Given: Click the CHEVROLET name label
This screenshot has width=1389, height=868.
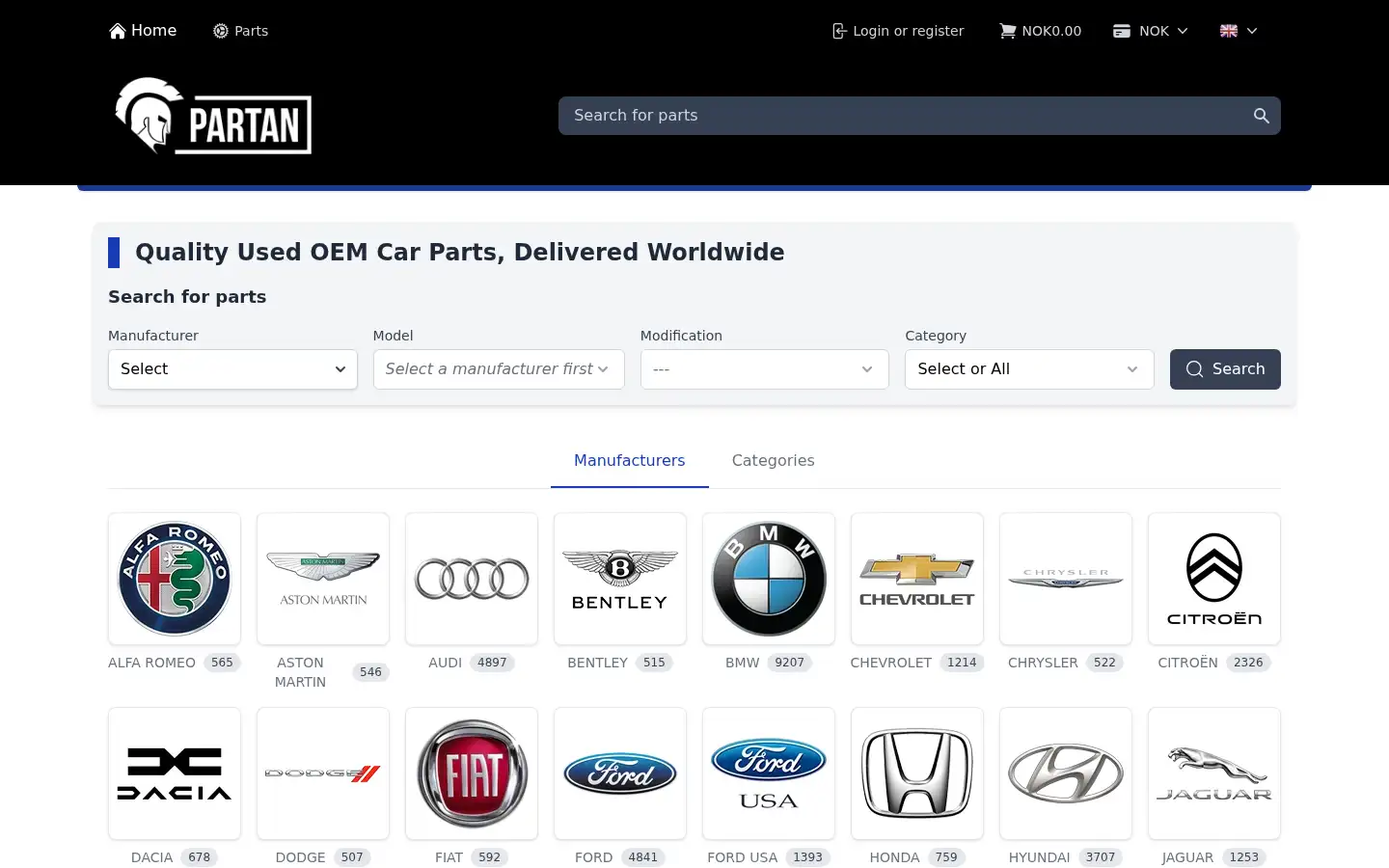Looking at the screenshot, I should [x=890, y=663].
